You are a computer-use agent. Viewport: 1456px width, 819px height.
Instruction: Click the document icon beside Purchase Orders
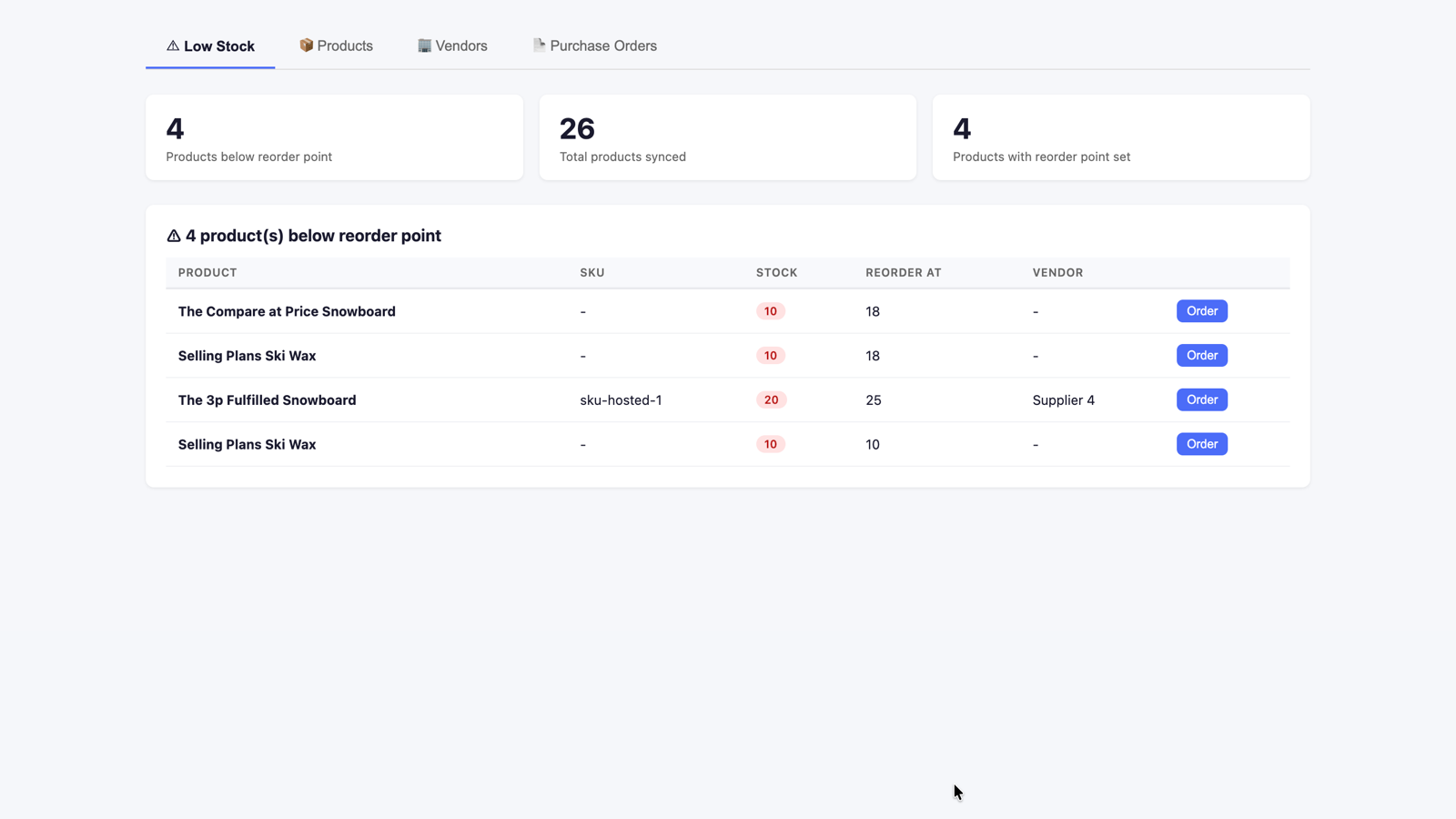[x=539, y=45]
